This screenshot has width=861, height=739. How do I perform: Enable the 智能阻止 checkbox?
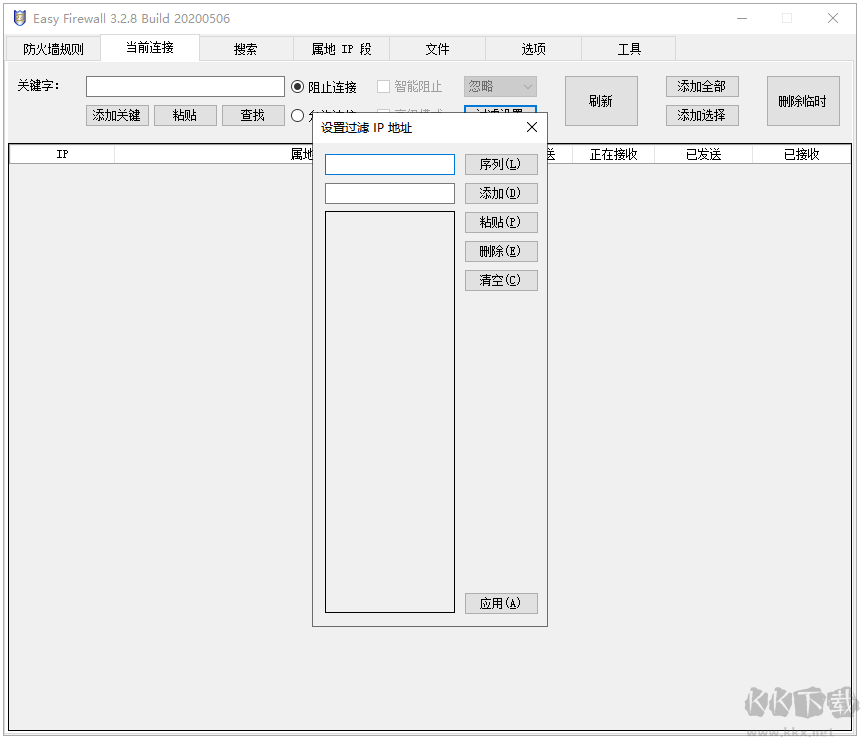click(383, 86)
